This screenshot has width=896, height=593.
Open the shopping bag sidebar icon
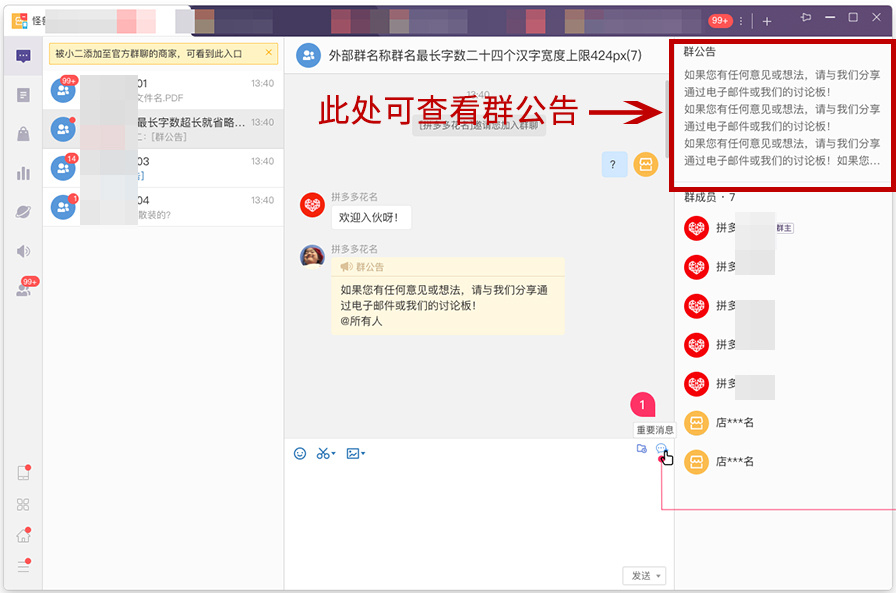tap(23, 134)
